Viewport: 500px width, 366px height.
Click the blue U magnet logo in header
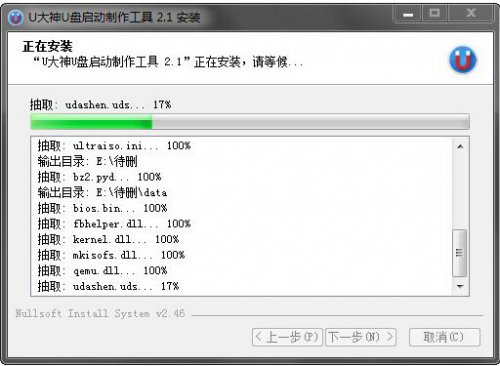click(x=463, y=60)
